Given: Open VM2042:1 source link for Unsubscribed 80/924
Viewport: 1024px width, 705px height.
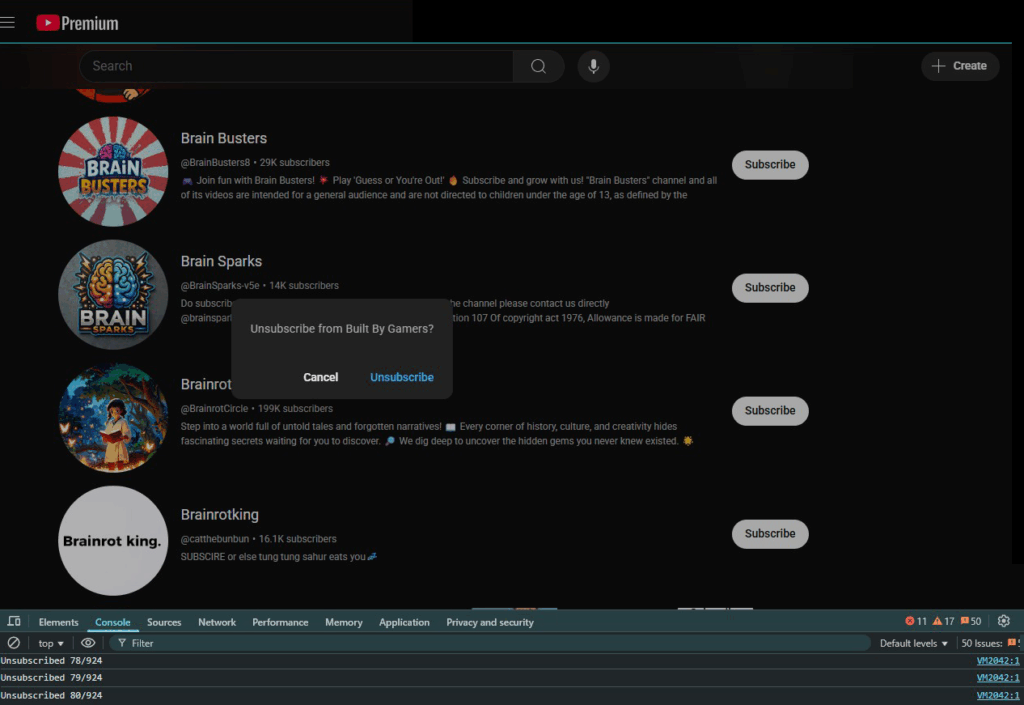Looking at the screenshot, I should [998, 695].
